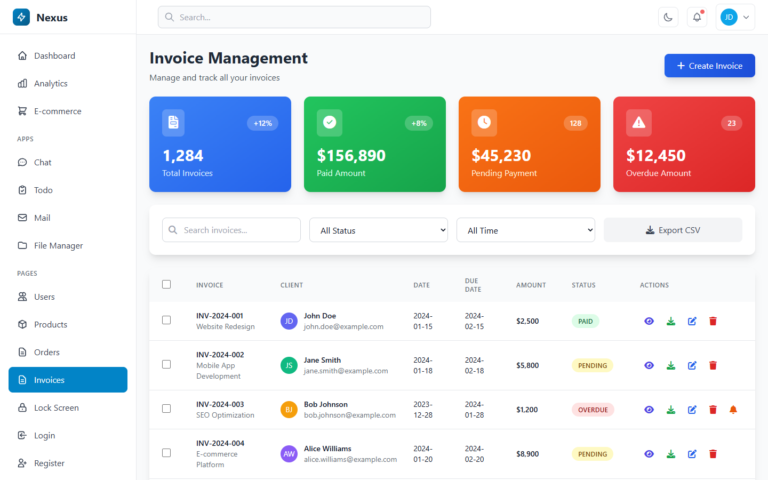Screen dimensions: 768x480
Task: View invoice INV-2024-004 eye icon
Action: [x=649, y=454]
